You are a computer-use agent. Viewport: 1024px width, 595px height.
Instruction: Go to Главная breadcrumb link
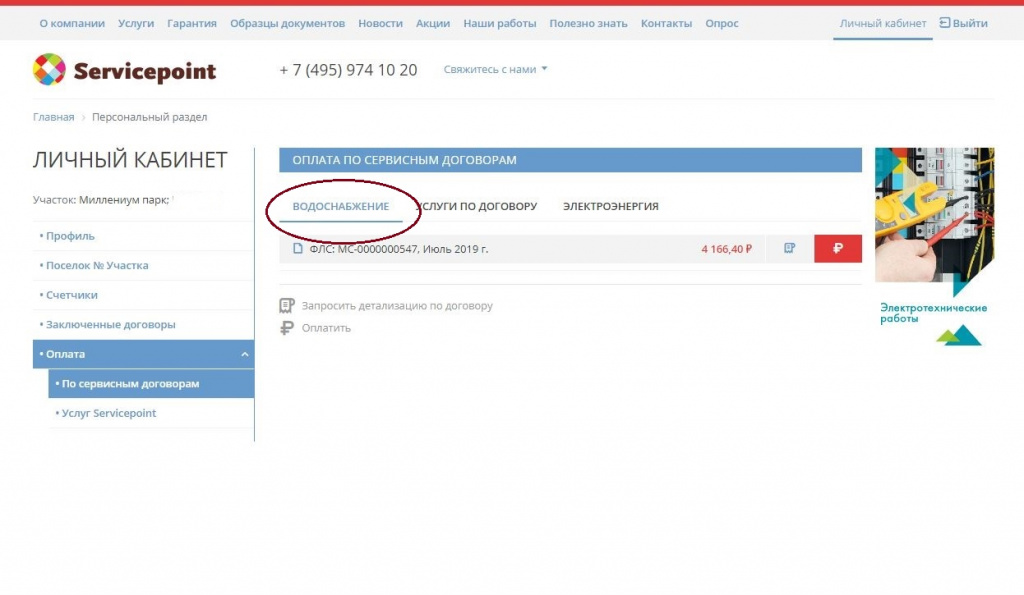tap(53, 117)
